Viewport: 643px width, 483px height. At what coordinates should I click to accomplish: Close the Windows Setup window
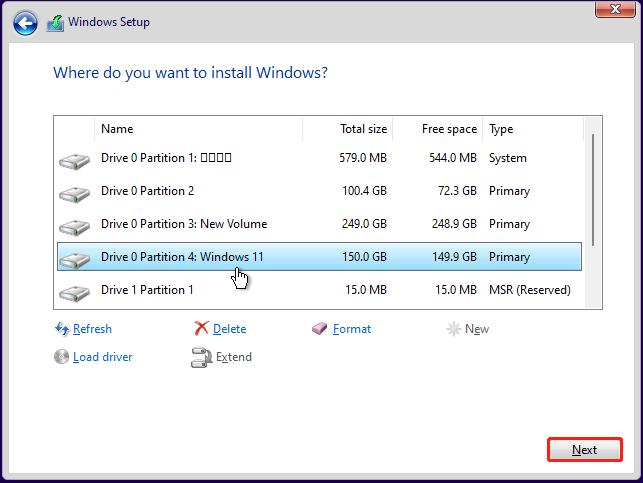click(x=615, y=9)
